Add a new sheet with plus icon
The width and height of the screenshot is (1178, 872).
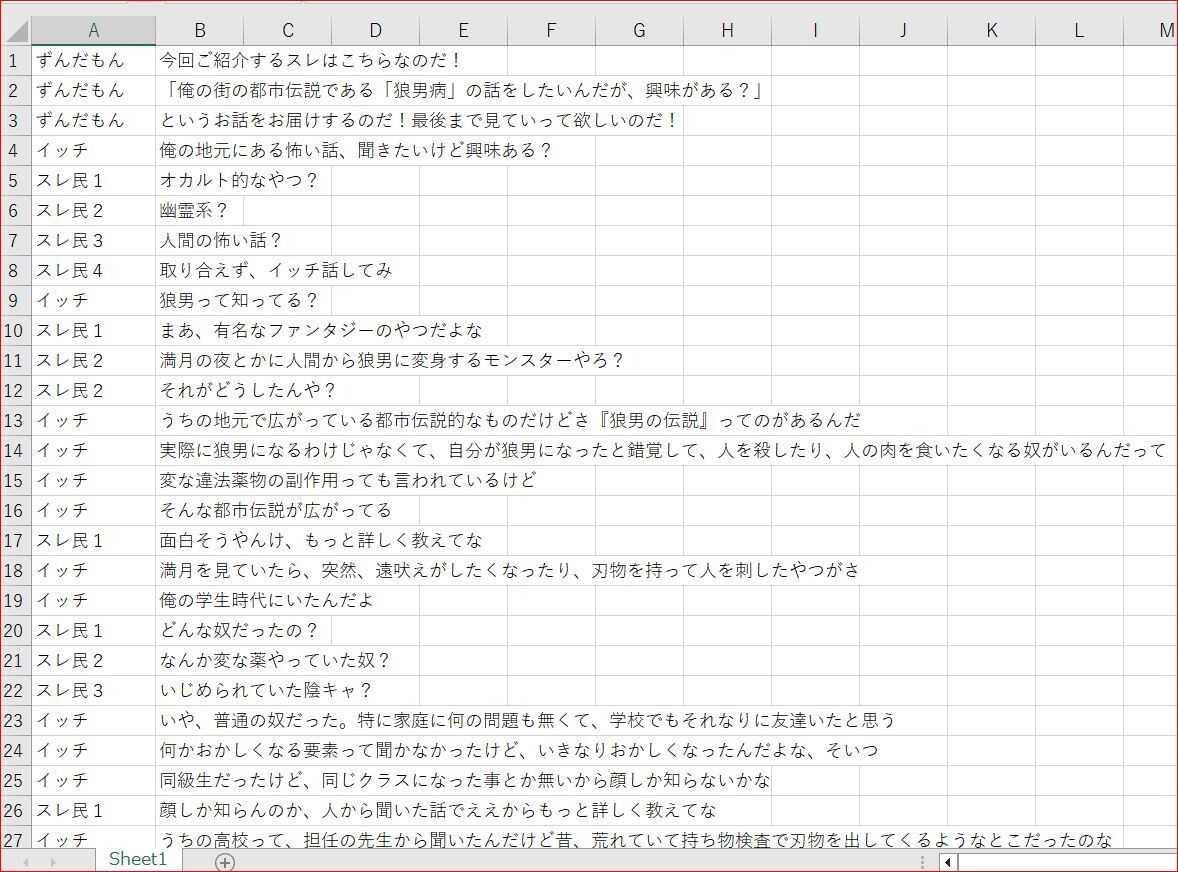tap(225, 861)
